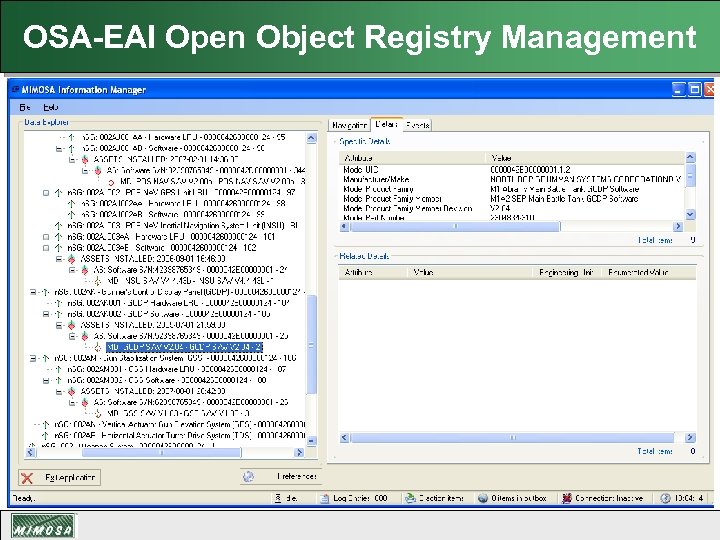
Task: Switch to the Navigation tab
Action: pos(349,125)
